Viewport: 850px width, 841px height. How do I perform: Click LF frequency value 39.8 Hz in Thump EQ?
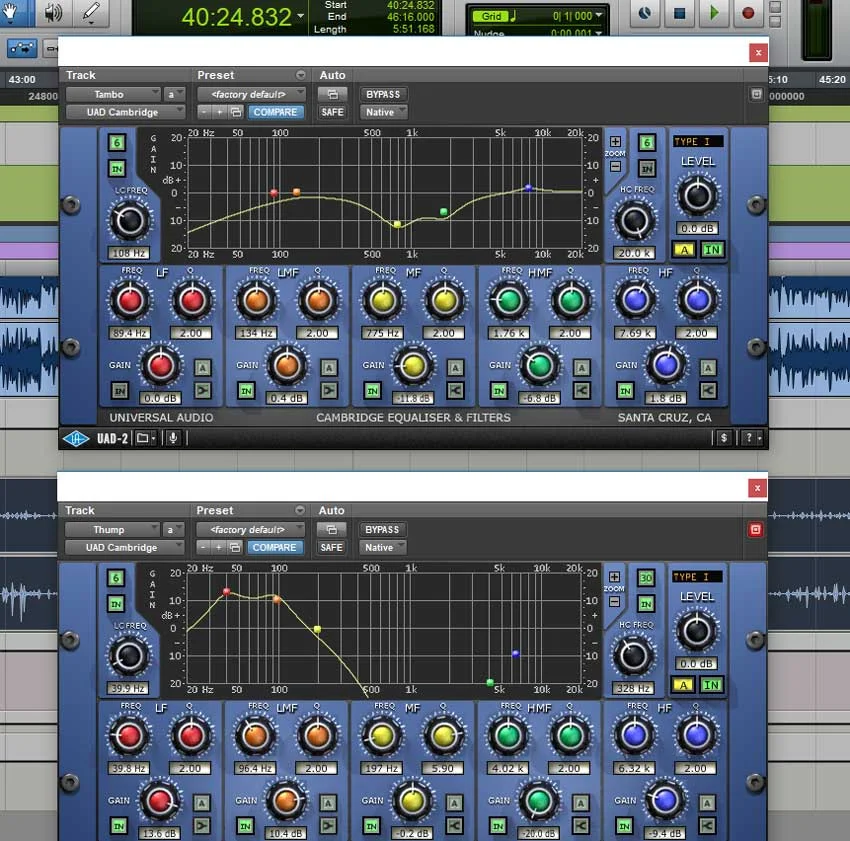[129, 769]
